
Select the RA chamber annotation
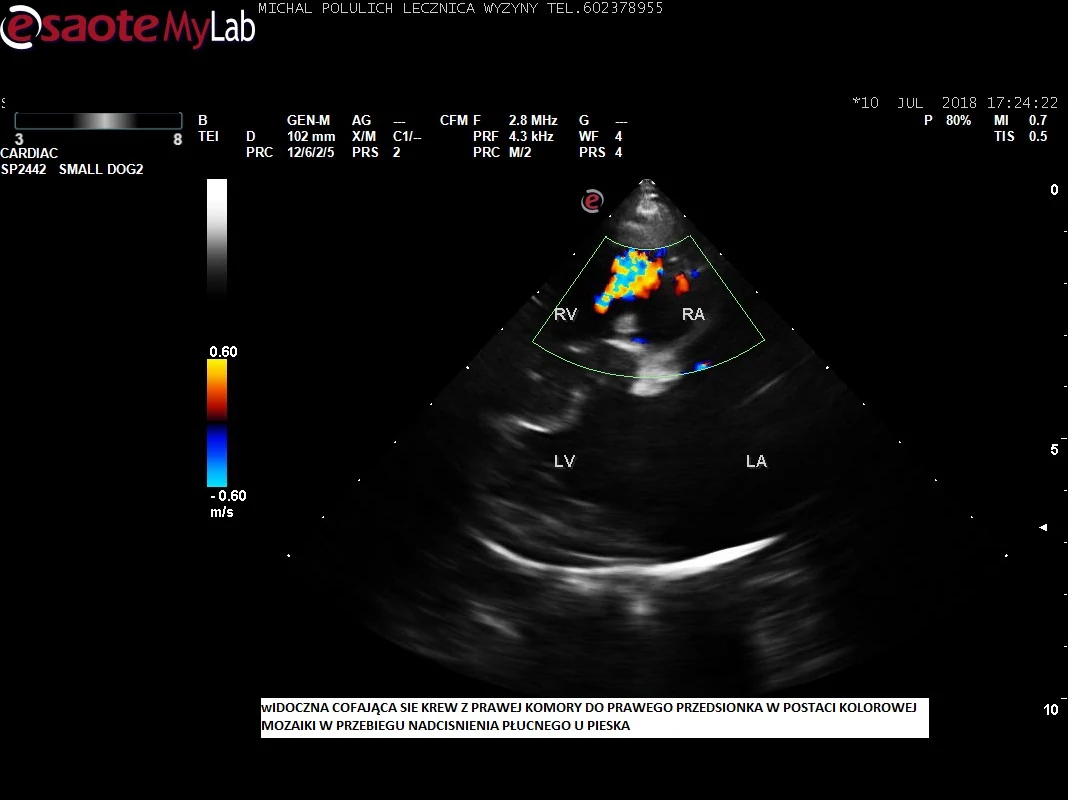tap(693, 314)
